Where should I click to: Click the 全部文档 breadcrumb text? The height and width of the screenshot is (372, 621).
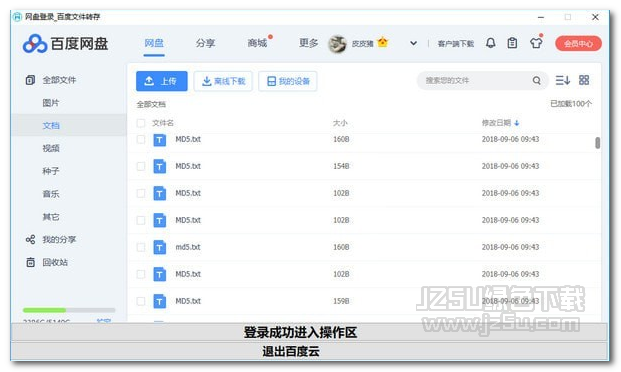151,104
